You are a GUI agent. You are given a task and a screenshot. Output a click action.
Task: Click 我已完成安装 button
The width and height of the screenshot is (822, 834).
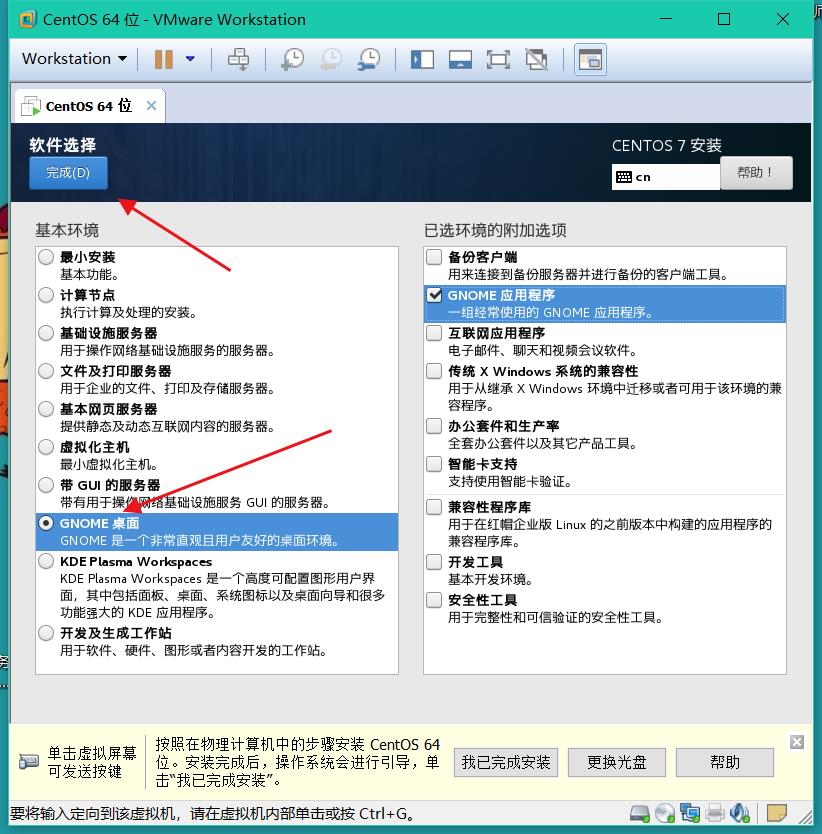pos(505,762)
